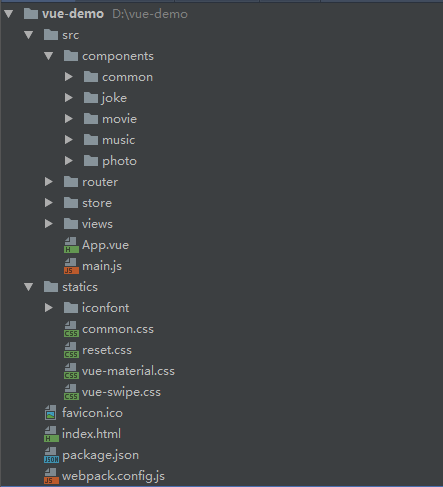Screen dimensions: 443x487
Task: Click the favicon.ico image file icon
Action: (x=51, y=413)
